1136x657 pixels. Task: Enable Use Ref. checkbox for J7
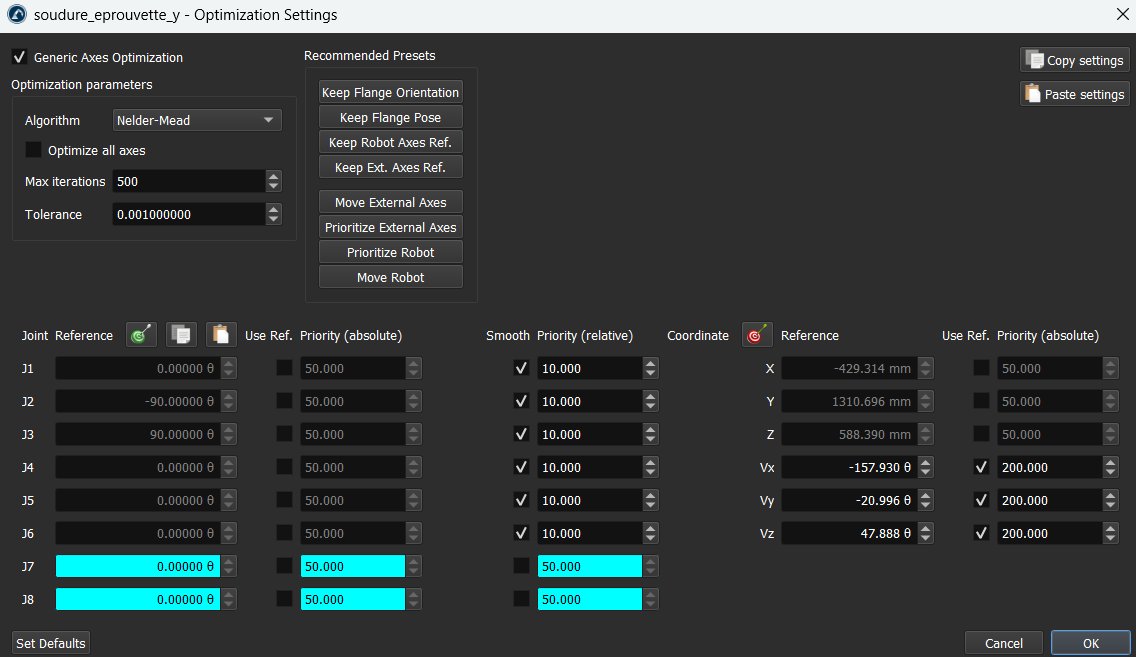285,566
